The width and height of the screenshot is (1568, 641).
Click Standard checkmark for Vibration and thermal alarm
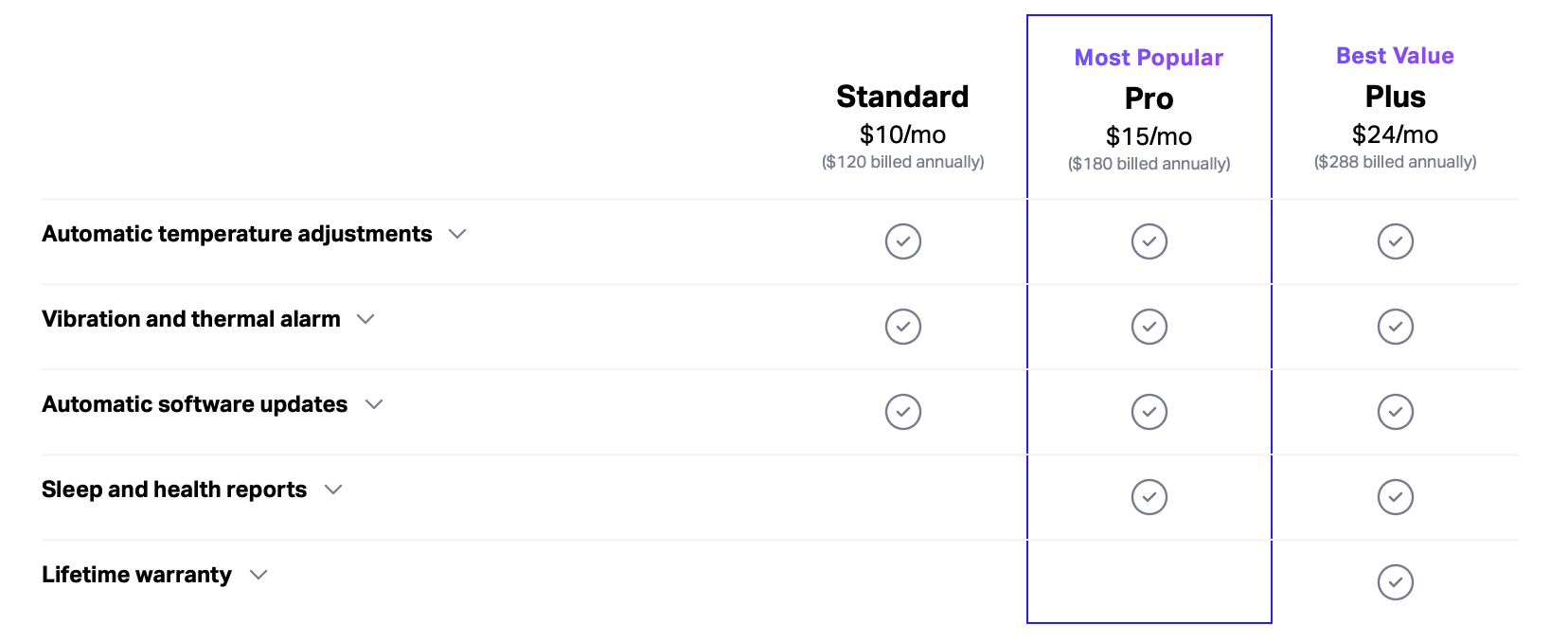click(902, 327)
